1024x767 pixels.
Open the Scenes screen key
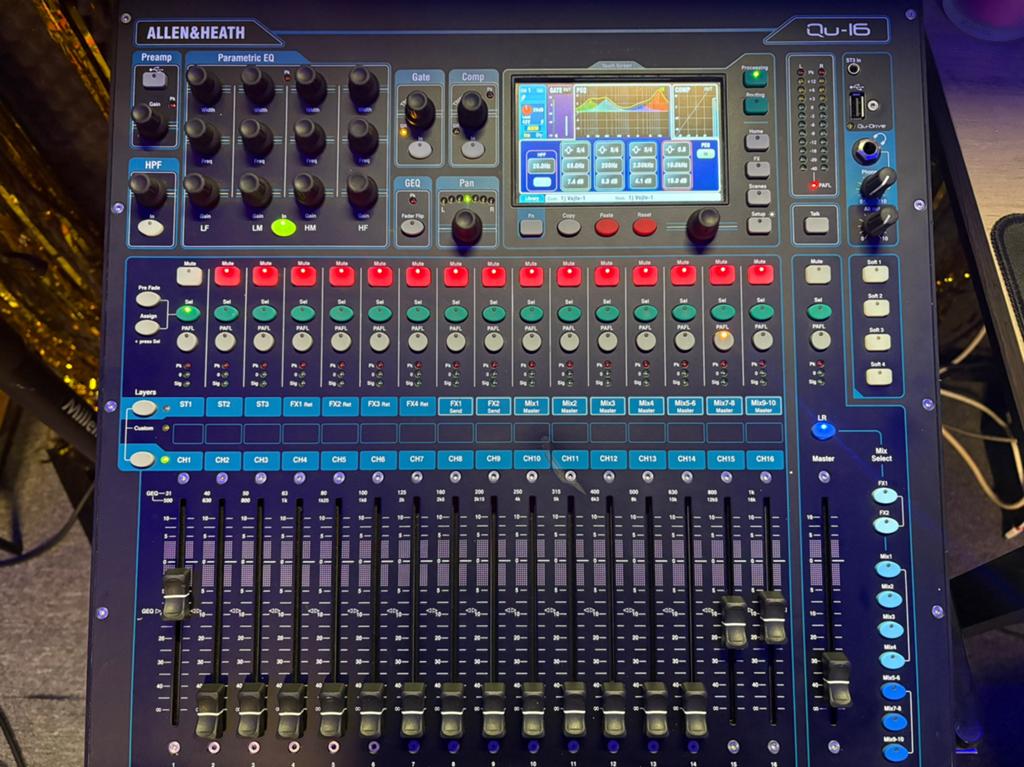pos(758,197)
